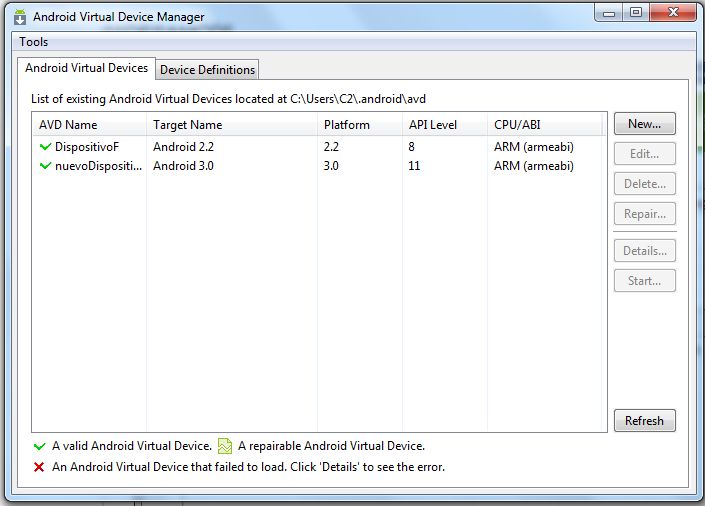The height and width of the screenshot is (506, 705).
Task: Click the Refresh button
Action: (644, 421)
